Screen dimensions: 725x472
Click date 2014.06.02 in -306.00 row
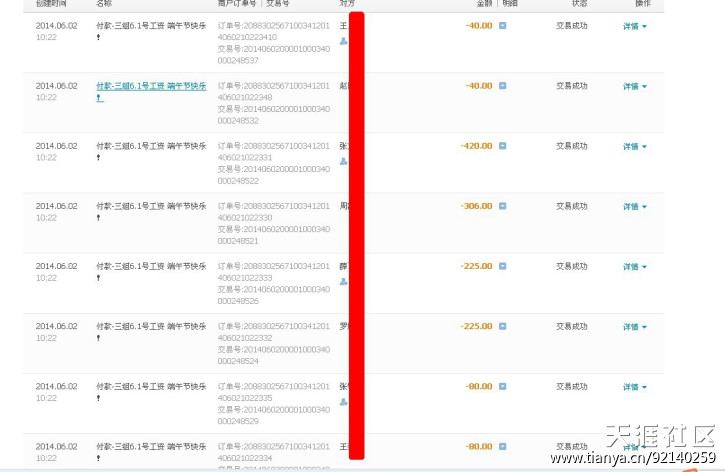click(56, 206)
